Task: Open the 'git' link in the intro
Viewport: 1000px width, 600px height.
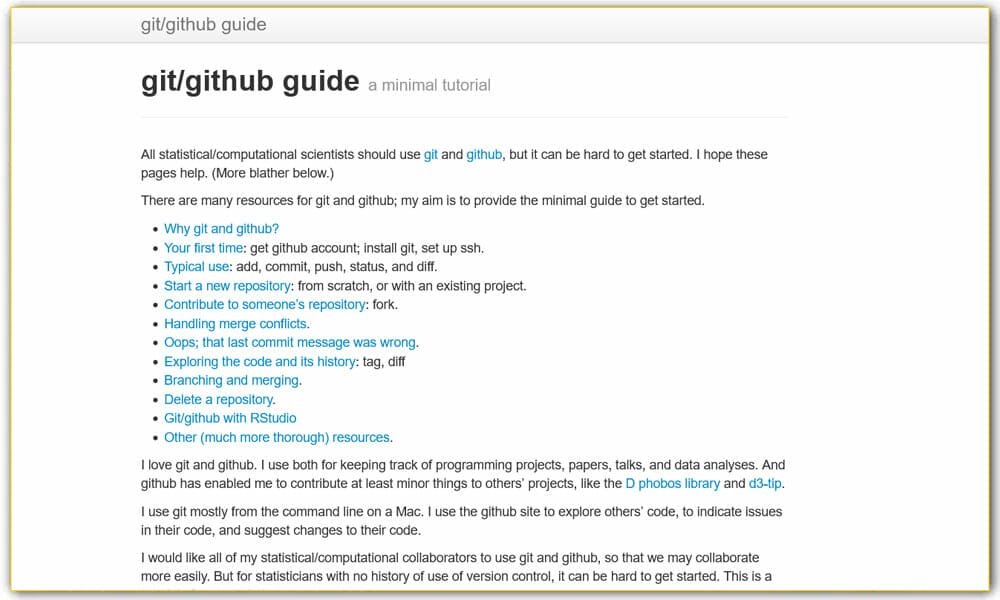Action: (x=430, y=155)
